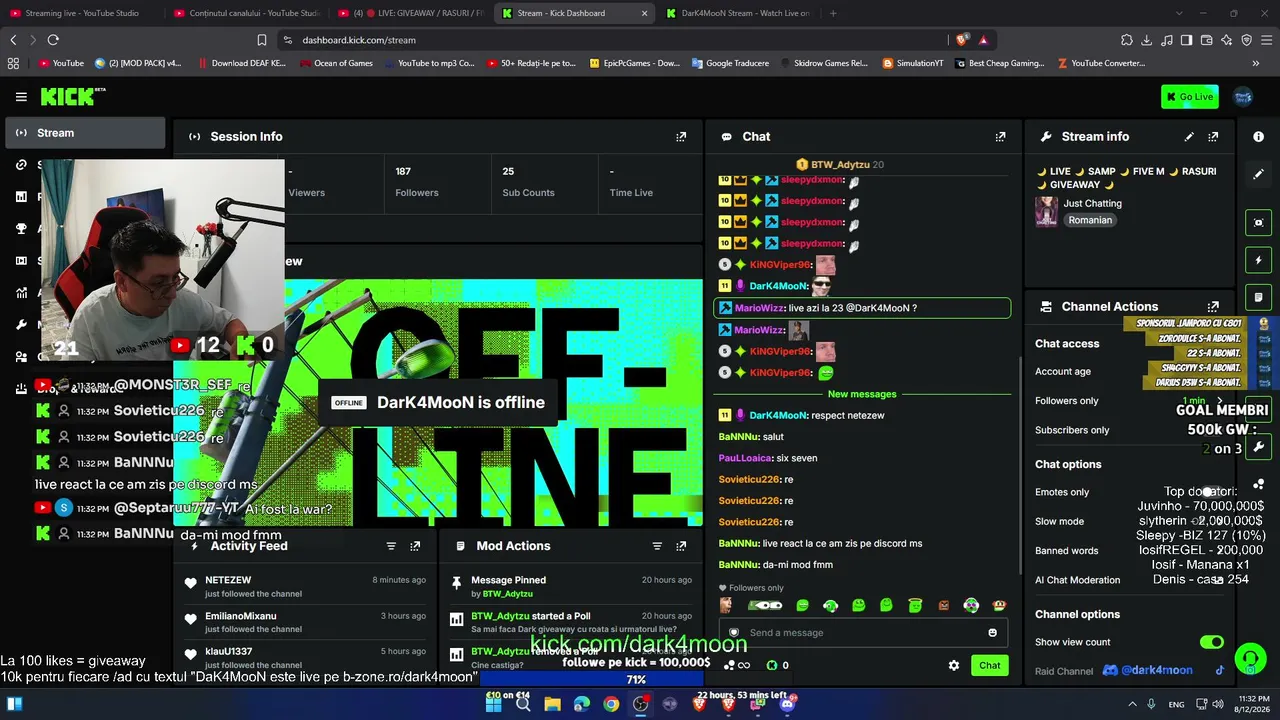The image size is (1280, 720).
Task: Pop out the Mod Actions panel
Action: (681, 546)
